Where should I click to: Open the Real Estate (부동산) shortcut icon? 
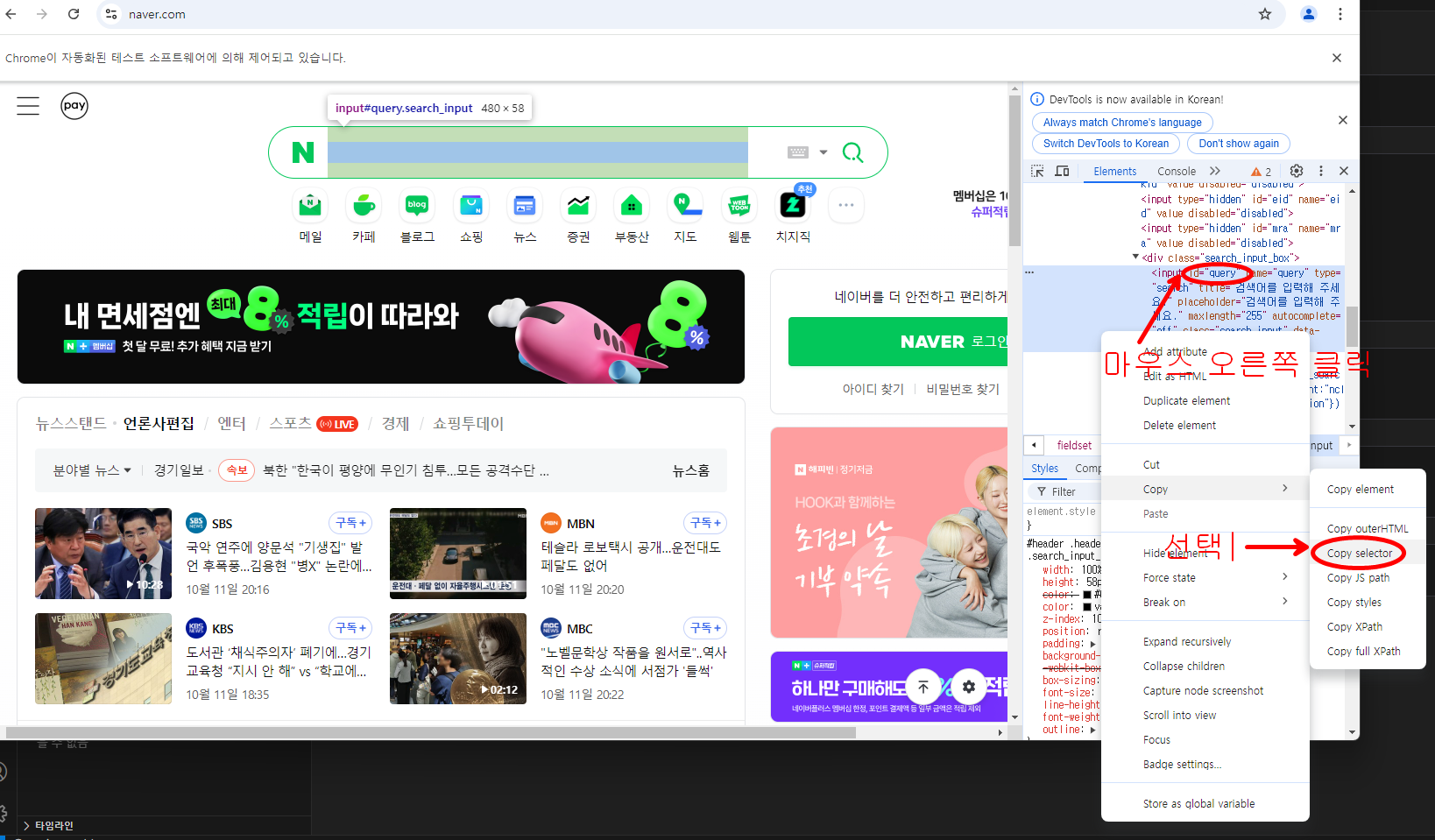click(x=632, y=206)
